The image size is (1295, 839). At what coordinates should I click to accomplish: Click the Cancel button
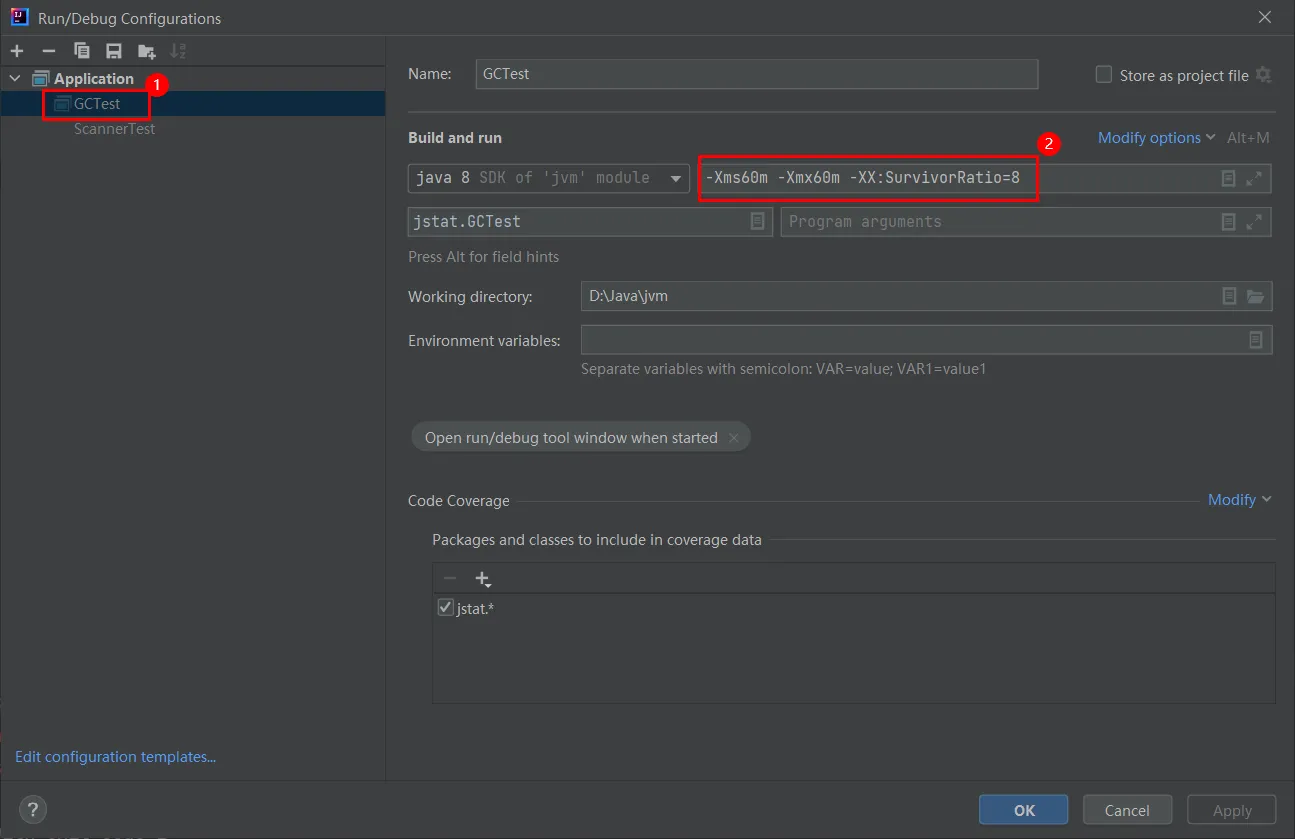pos(1127,810)
